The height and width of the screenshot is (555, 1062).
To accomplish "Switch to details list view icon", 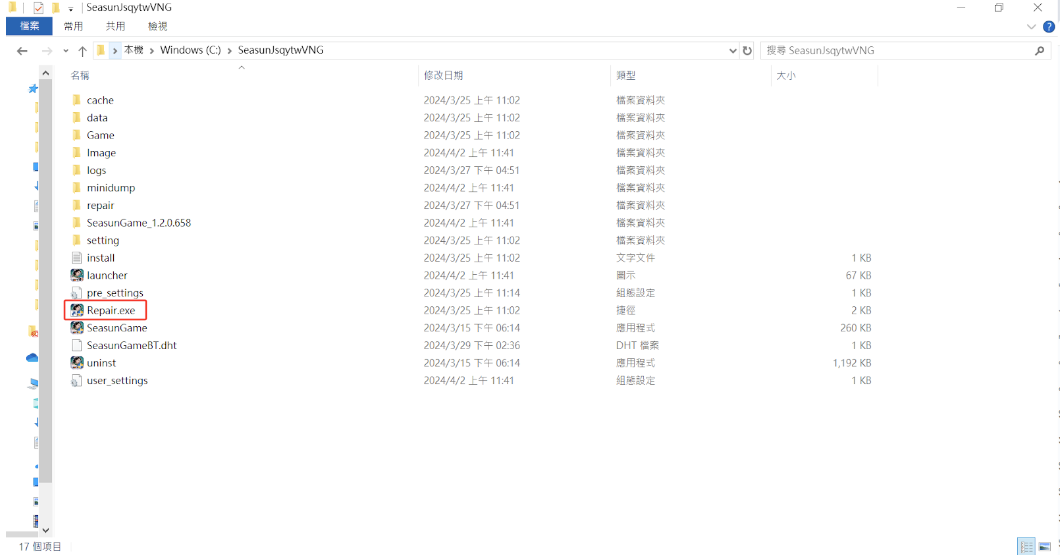I will click(x=1026, y=546).
